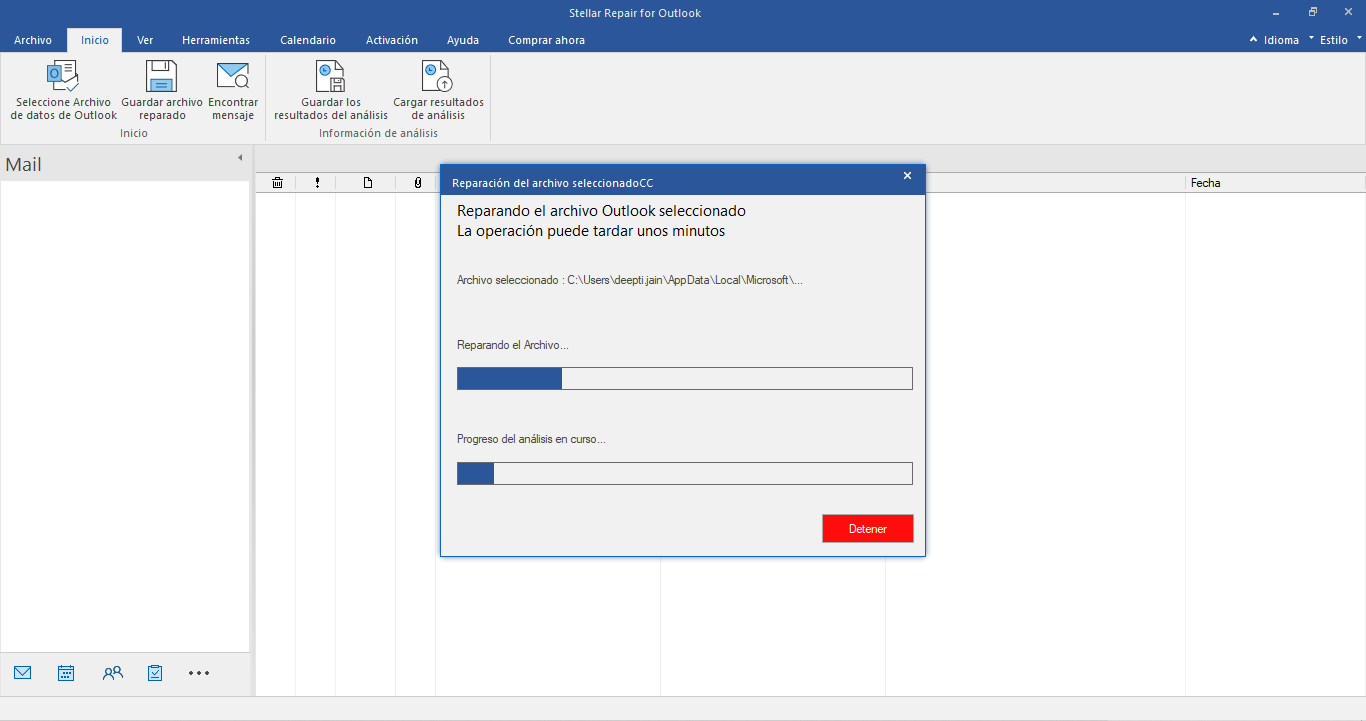Click the Guardar archivo reparado icon

[161, 77]
